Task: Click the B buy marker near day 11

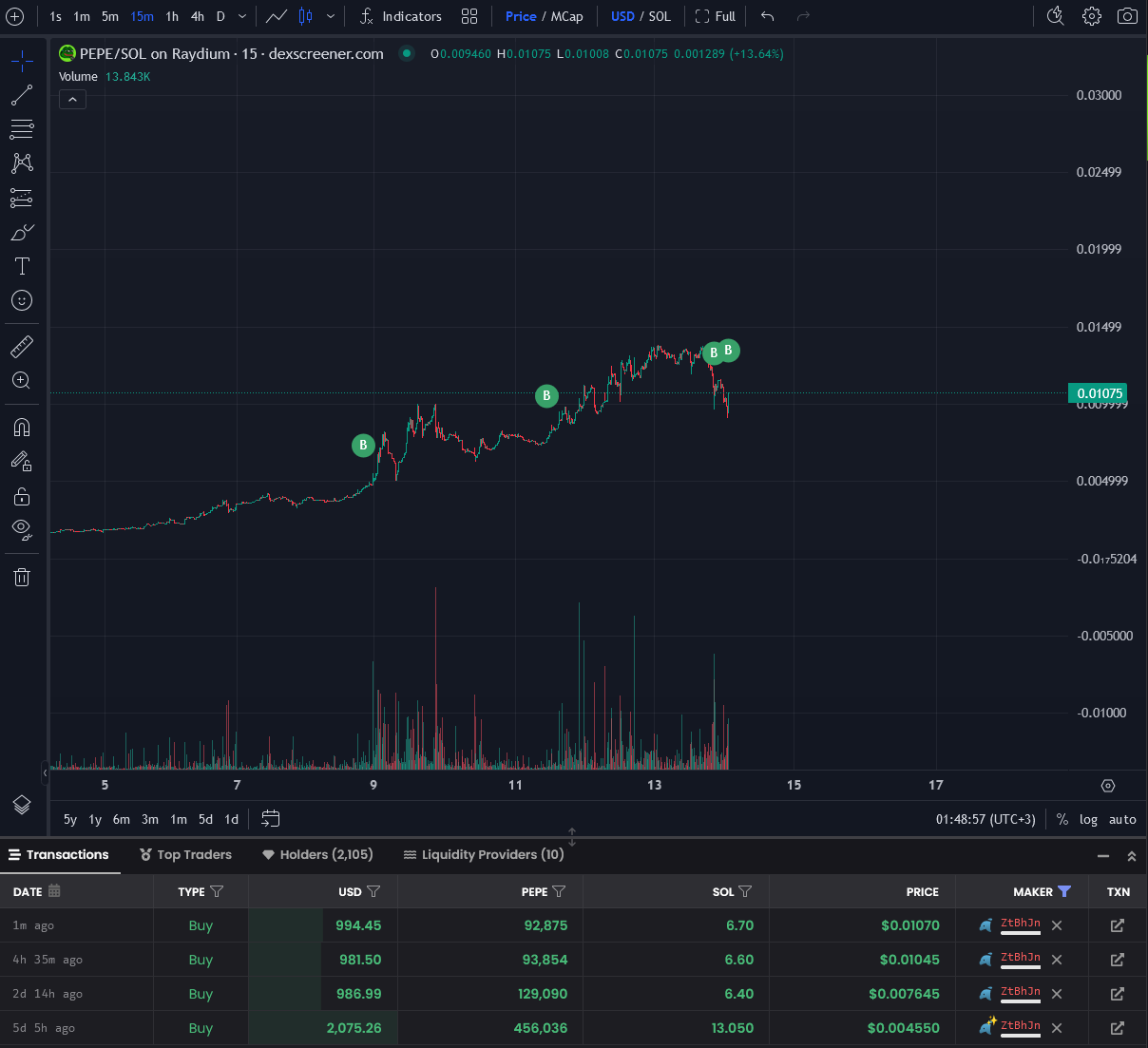Action: (x=546, y=395)
